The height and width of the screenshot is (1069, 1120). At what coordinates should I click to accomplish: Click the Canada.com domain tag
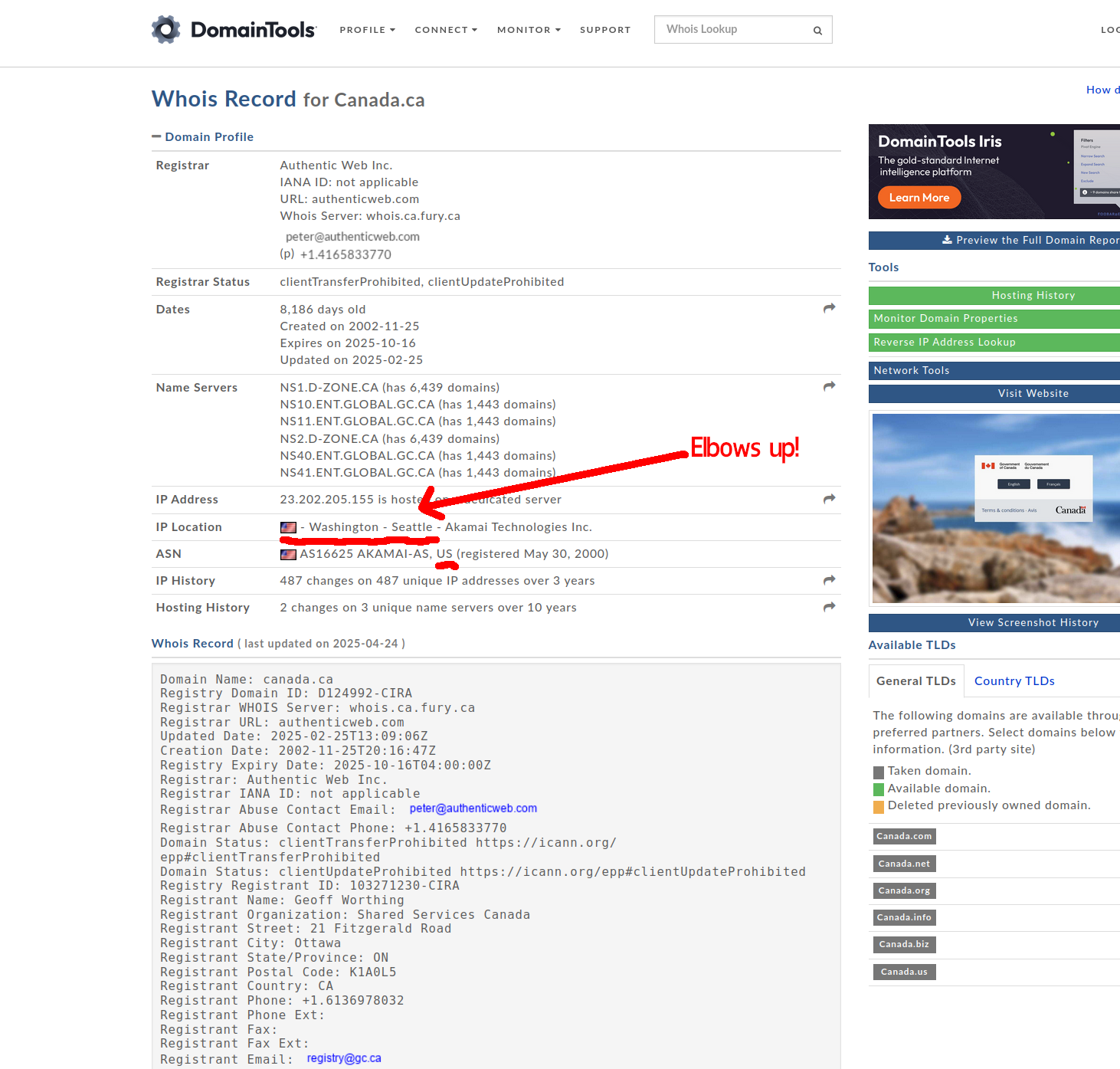pyautogui.click(x=905, y=837)
